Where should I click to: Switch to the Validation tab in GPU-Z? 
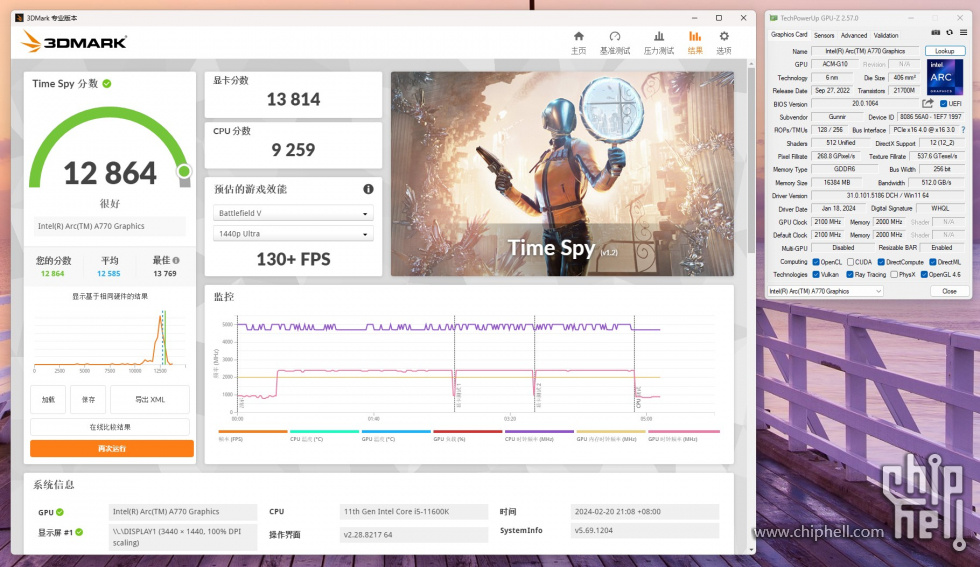[x=886, y=36]
